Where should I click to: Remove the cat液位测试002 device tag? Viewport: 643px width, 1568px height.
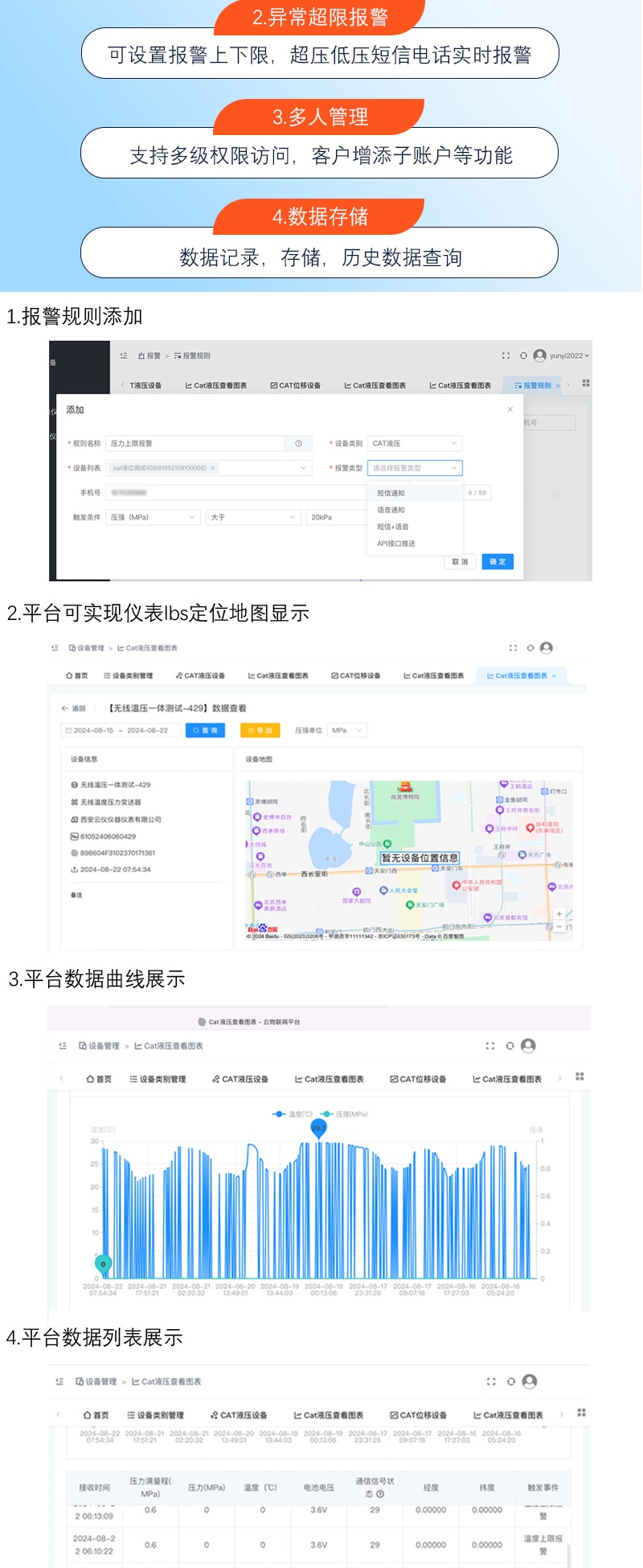click(x=213, y=468)
